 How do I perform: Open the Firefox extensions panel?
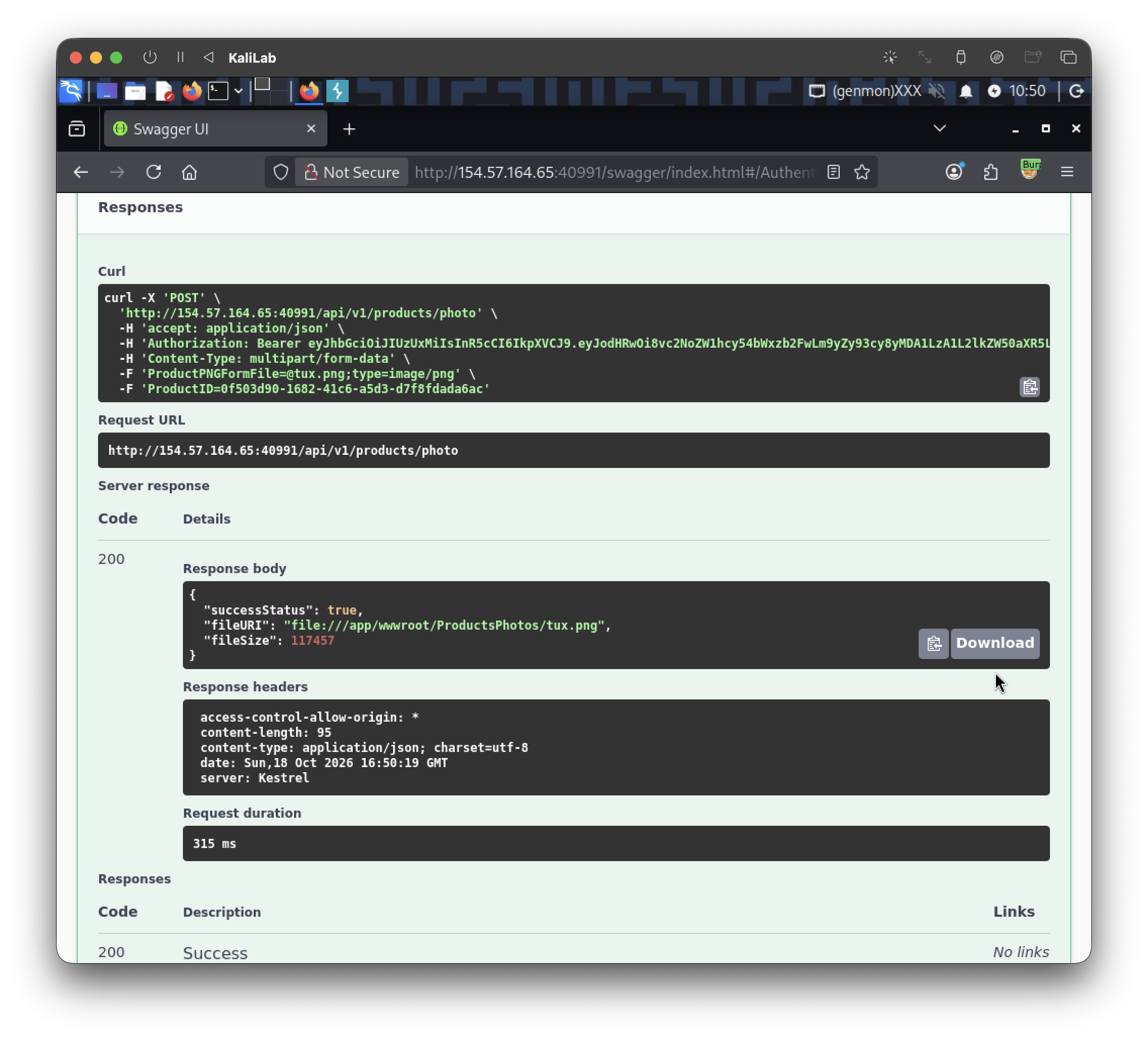click(991, 172)
